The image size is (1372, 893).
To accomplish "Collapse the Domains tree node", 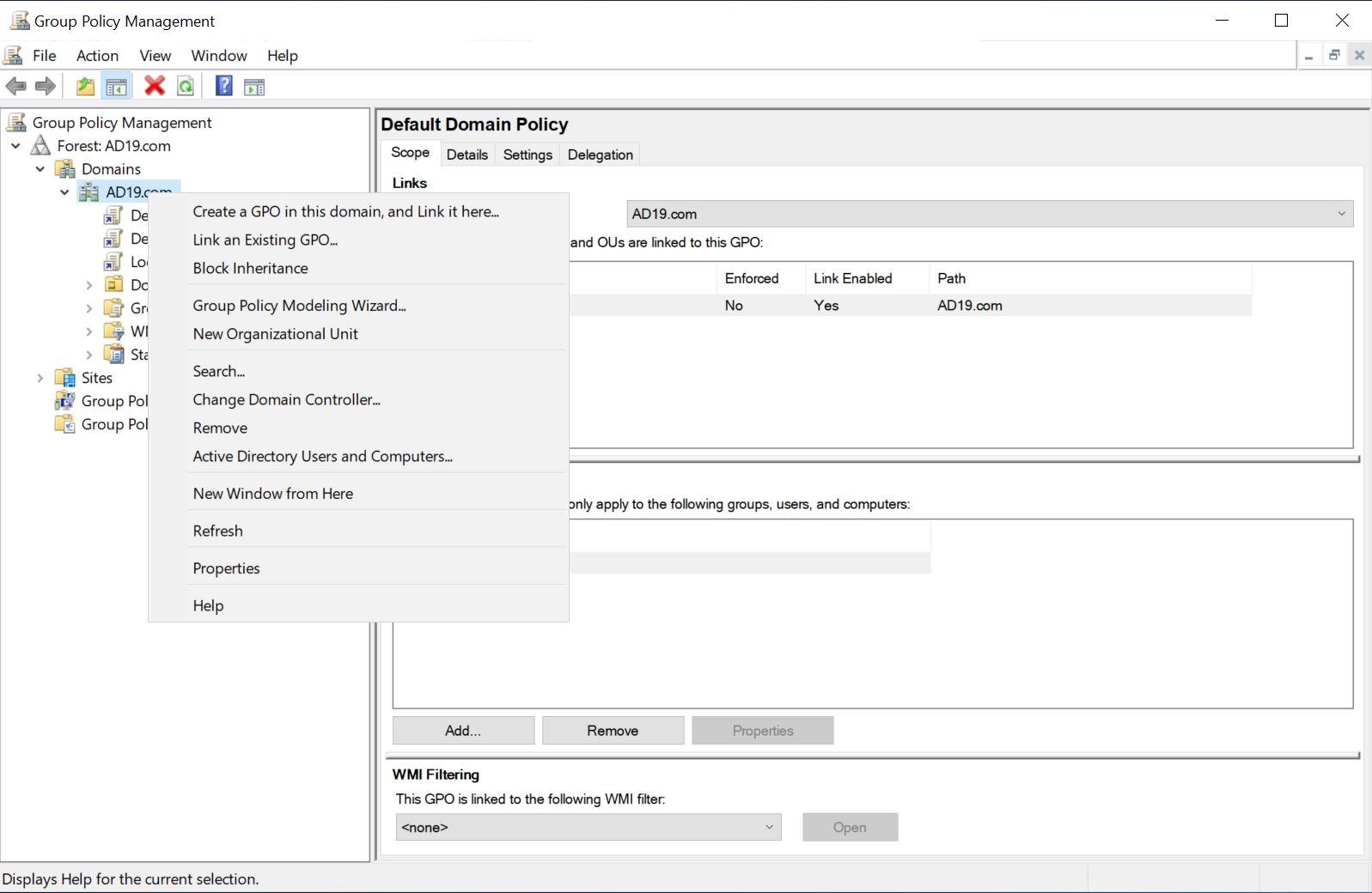I will click(40, 169).
